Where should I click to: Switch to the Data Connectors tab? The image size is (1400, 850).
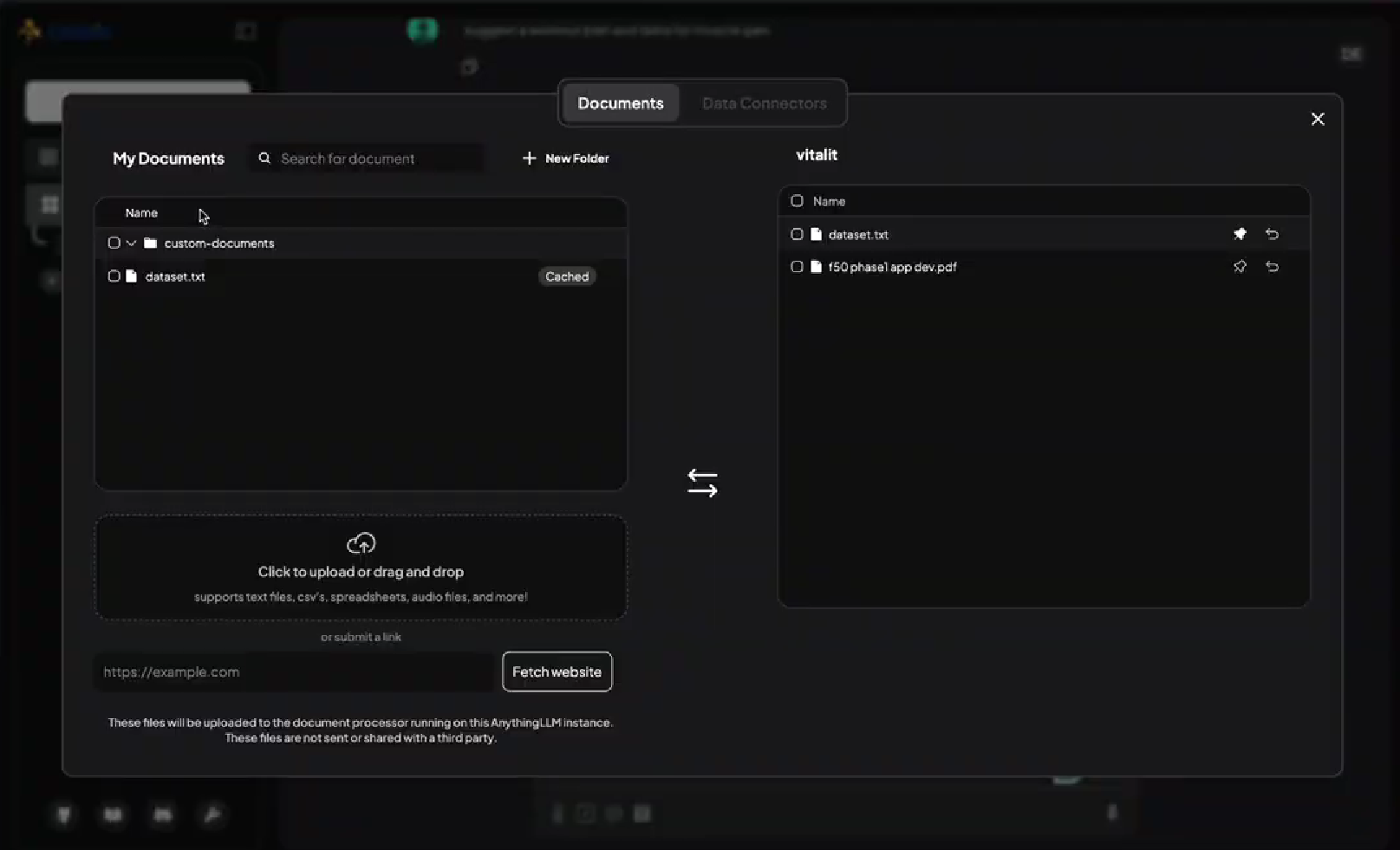tap(764, 103)
